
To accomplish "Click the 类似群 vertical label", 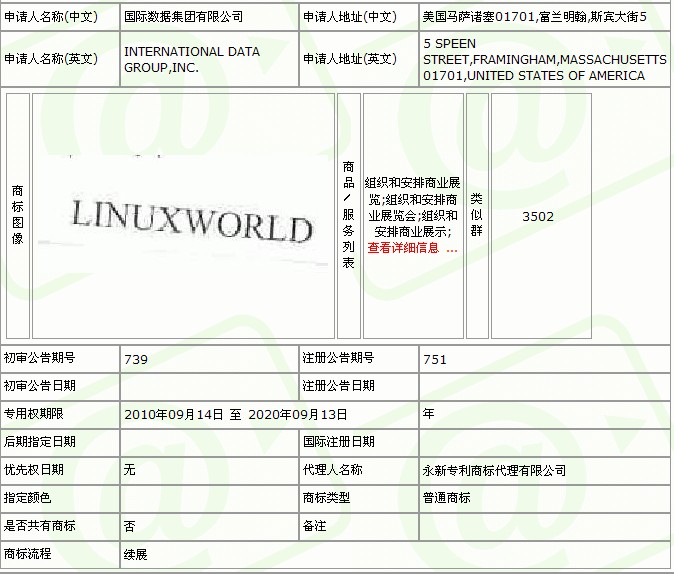I will (x=477, y=215).
